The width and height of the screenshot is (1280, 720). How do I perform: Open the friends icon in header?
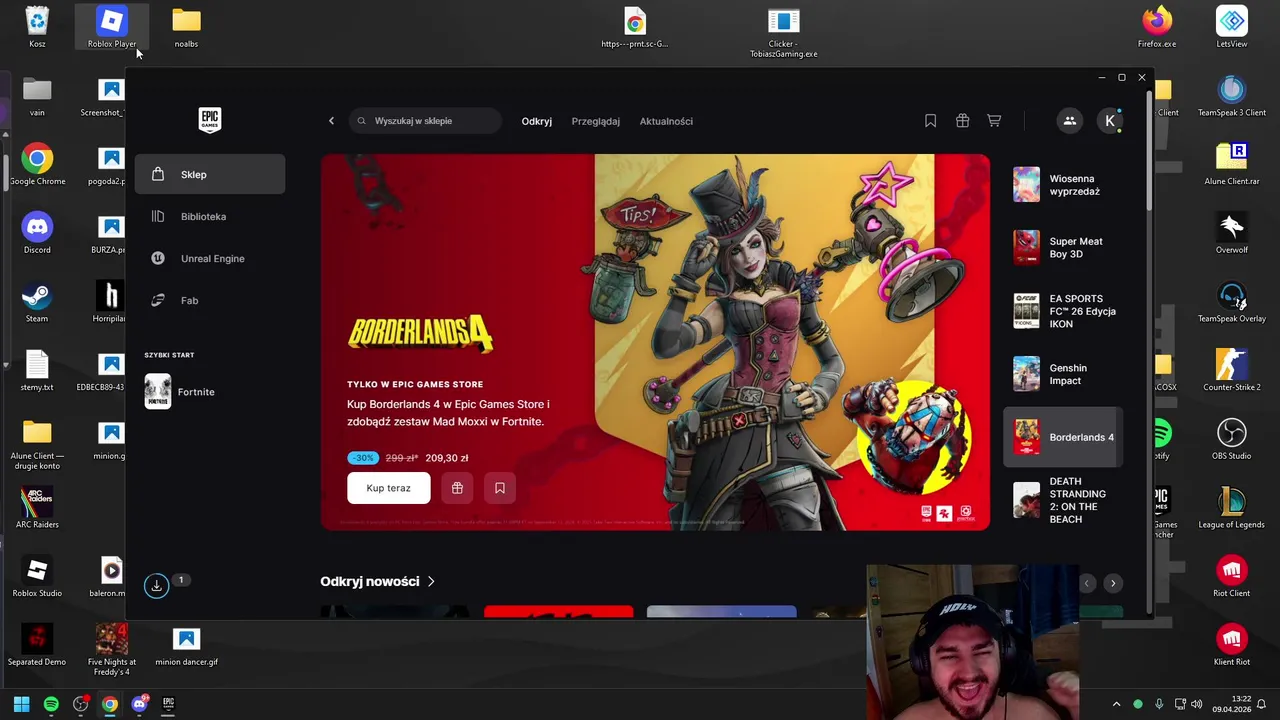pos(1069,121)
